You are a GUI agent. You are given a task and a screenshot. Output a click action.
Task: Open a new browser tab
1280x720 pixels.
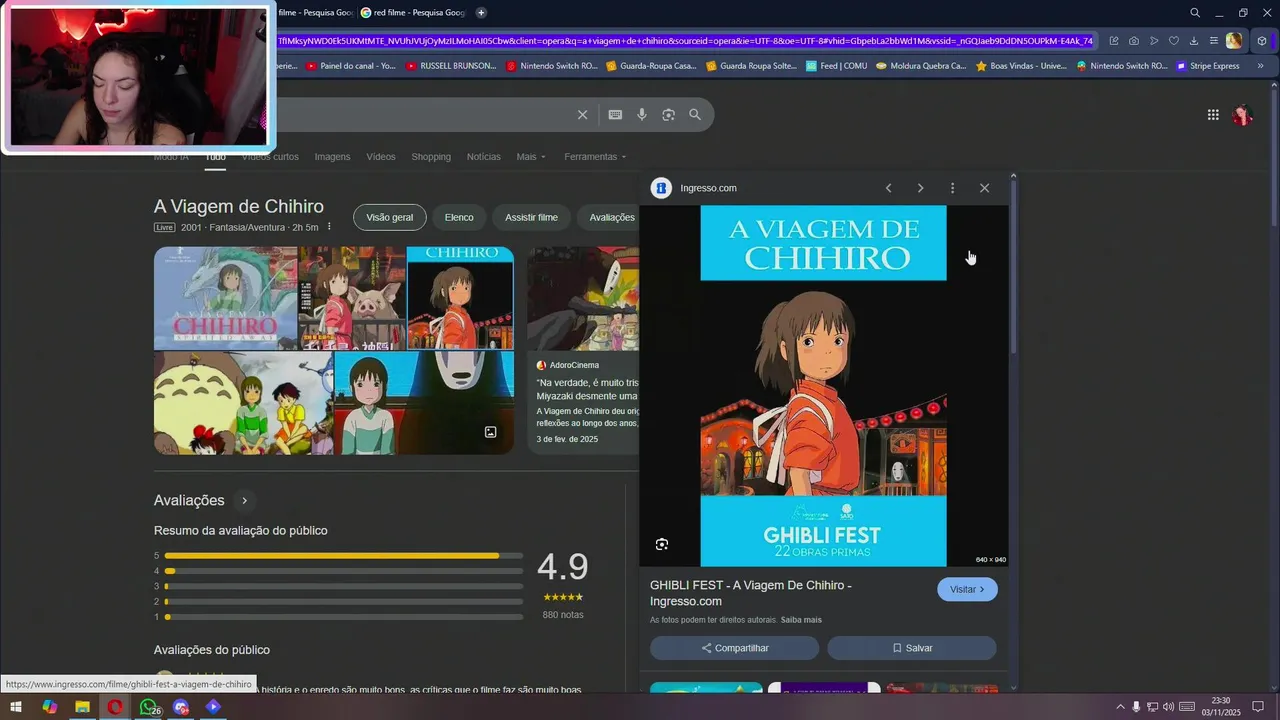(x=481, y=13)
